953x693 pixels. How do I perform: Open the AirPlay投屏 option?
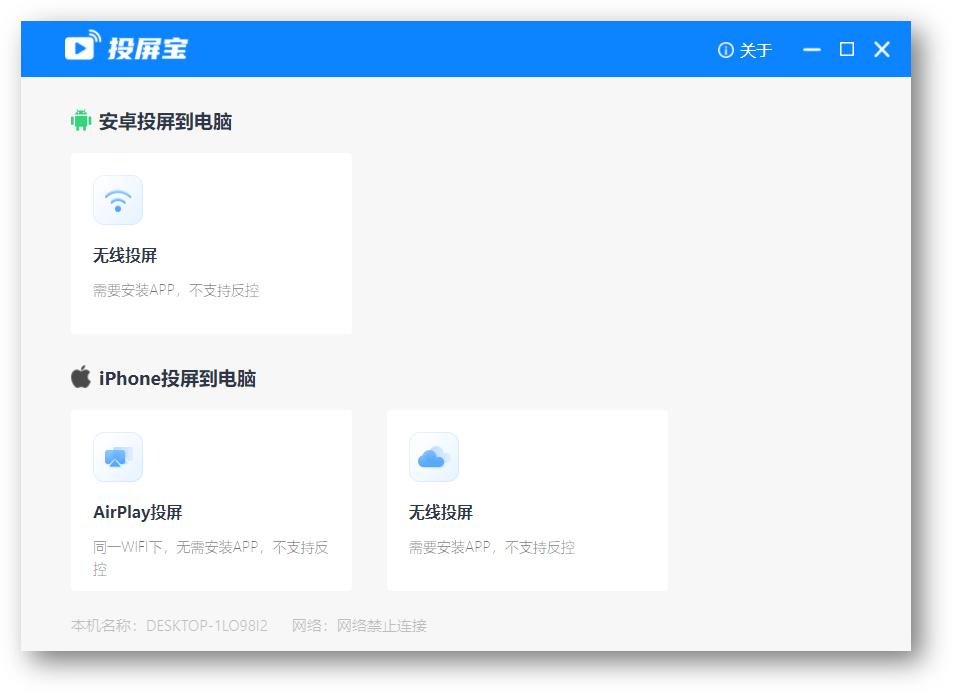click(138, 512)
